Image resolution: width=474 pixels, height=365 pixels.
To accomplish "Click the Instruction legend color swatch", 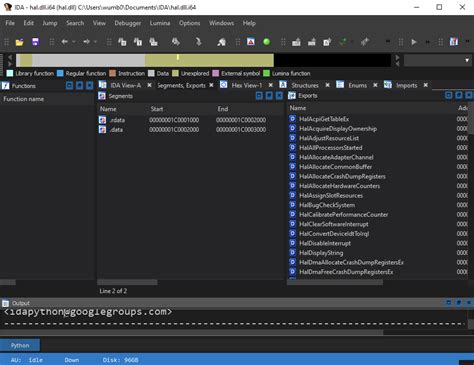I will (113, 73).
